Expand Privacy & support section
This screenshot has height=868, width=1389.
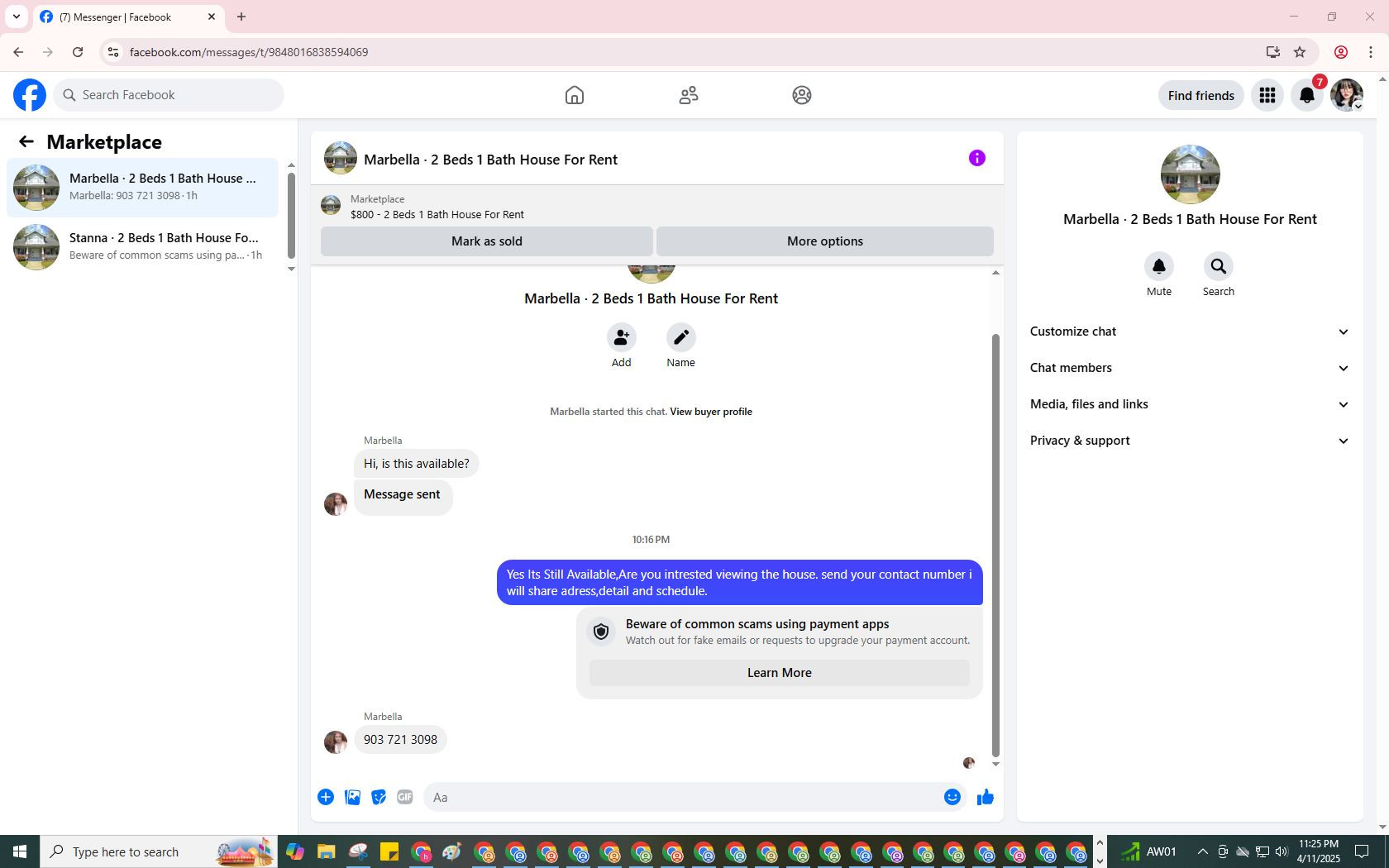click(x=1190, y=441)
